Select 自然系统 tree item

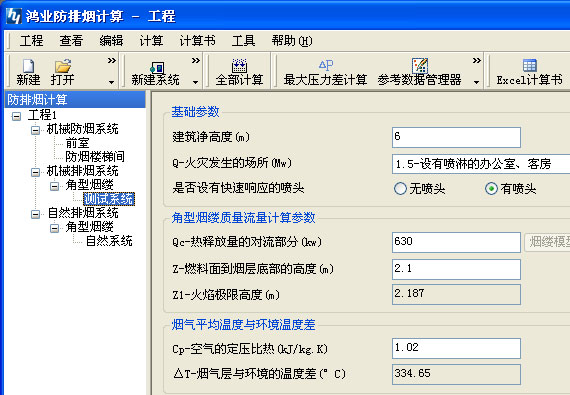pyautogui.click(x=109, y=241)
